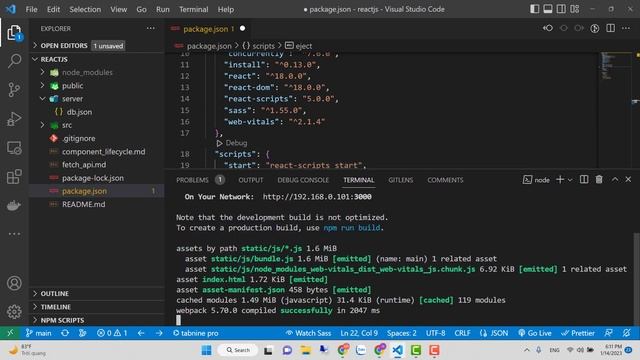Click errors and warnings count in status bar
Image resolution: width=640 pixels, height=360 pixels.
(112, 333)
